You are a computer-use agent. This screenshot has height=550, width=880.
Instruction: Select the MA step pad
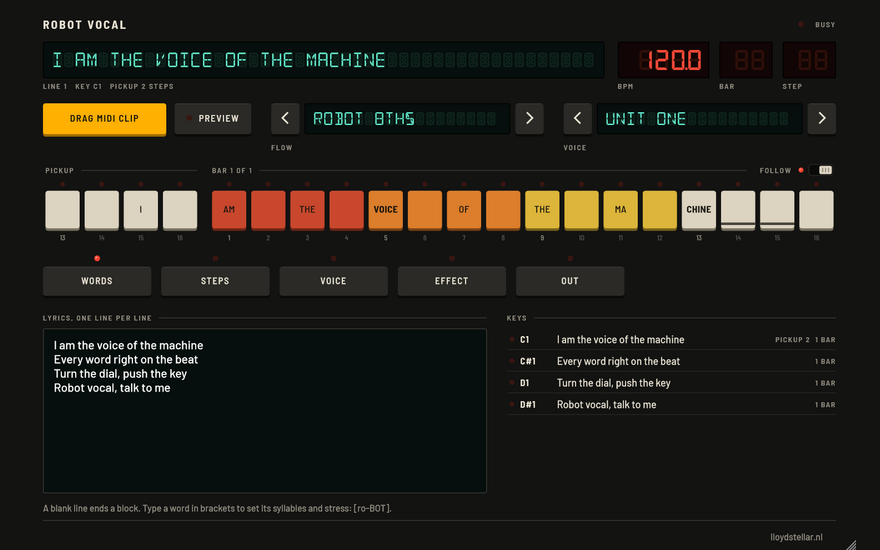[620, 210]
